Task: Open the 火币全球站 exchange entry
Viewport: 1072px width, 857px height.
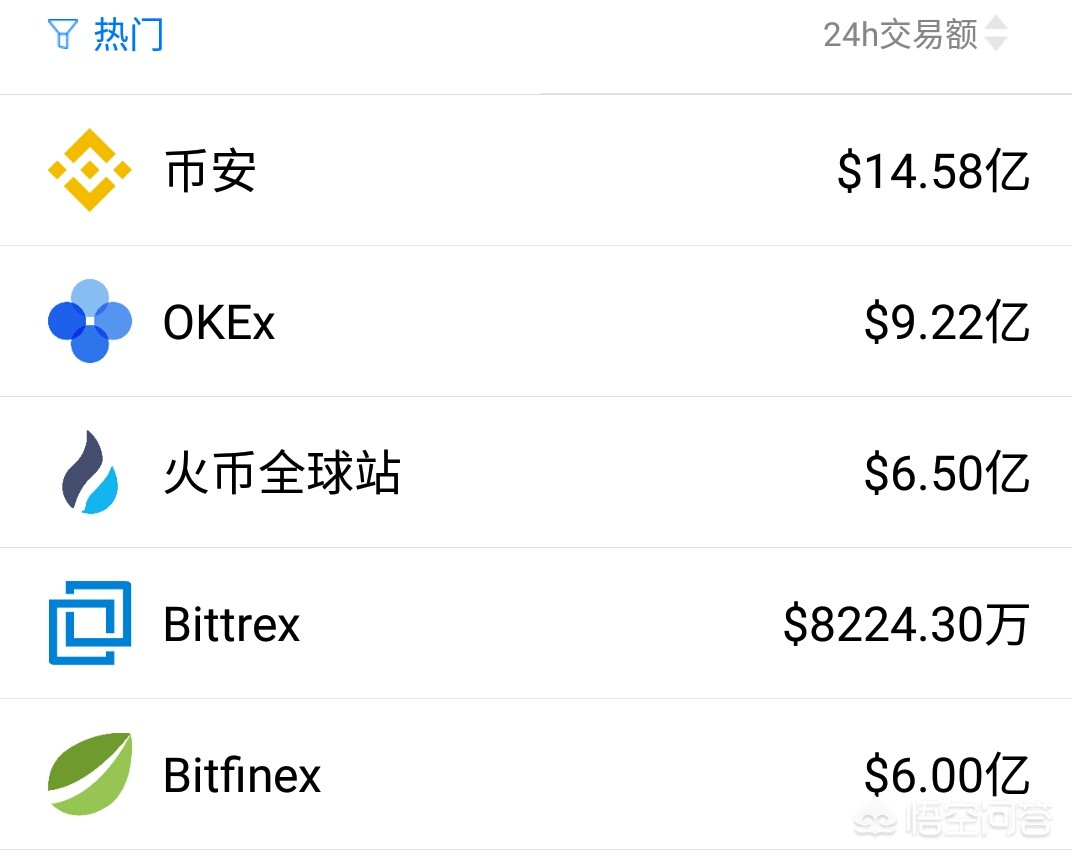Action: coord(282,474)
